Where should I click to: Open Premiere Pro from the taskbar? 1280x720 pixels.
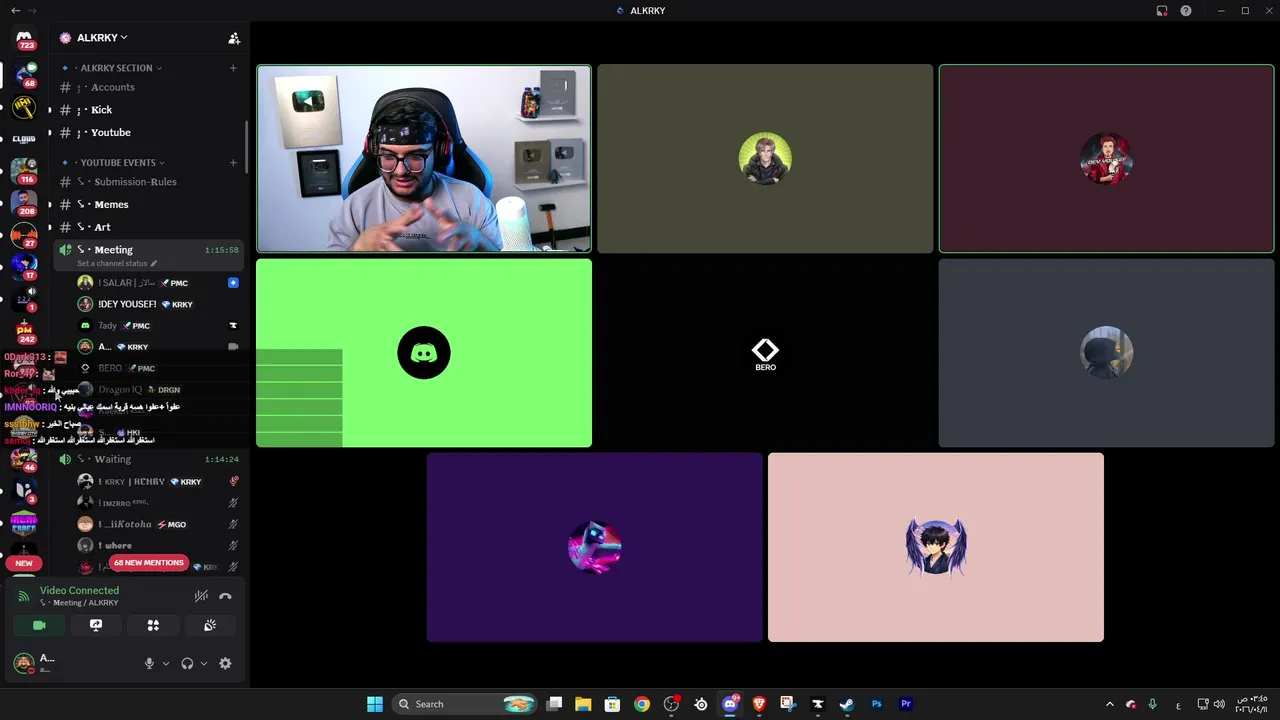click(x=906, y=704)
